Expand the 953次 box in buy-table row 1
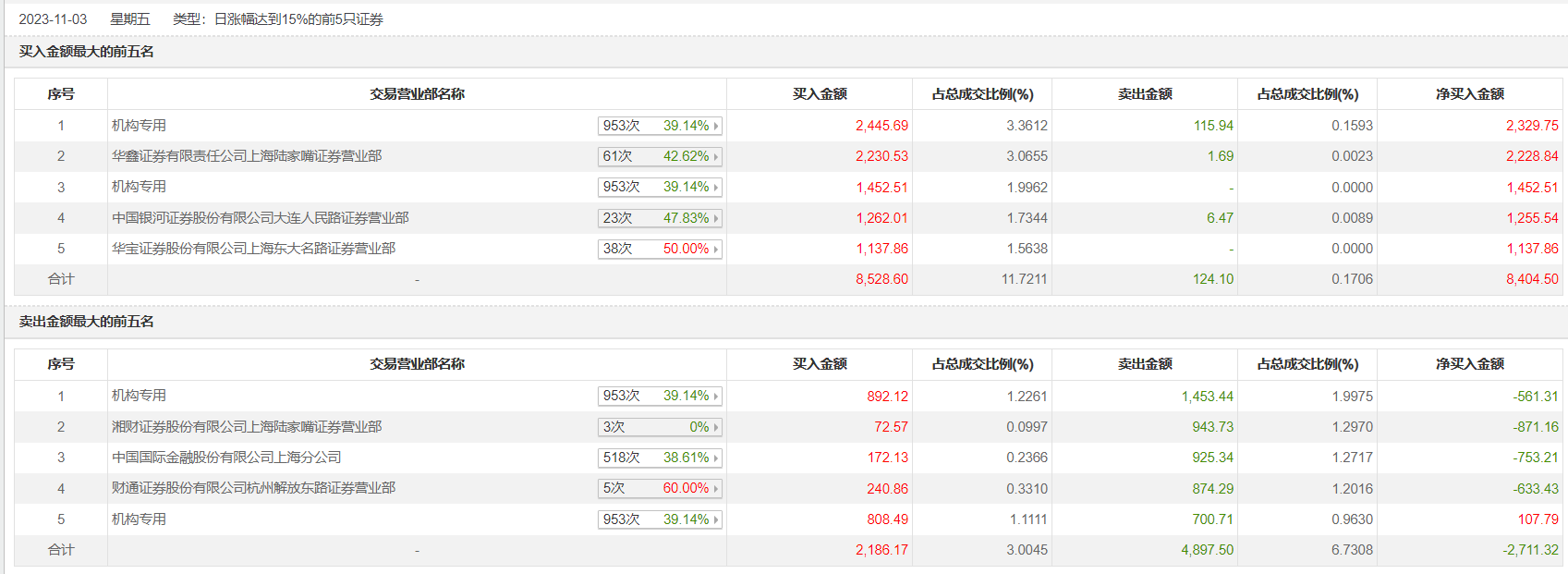Screen dimensions: 1568x574 point(659,126)
